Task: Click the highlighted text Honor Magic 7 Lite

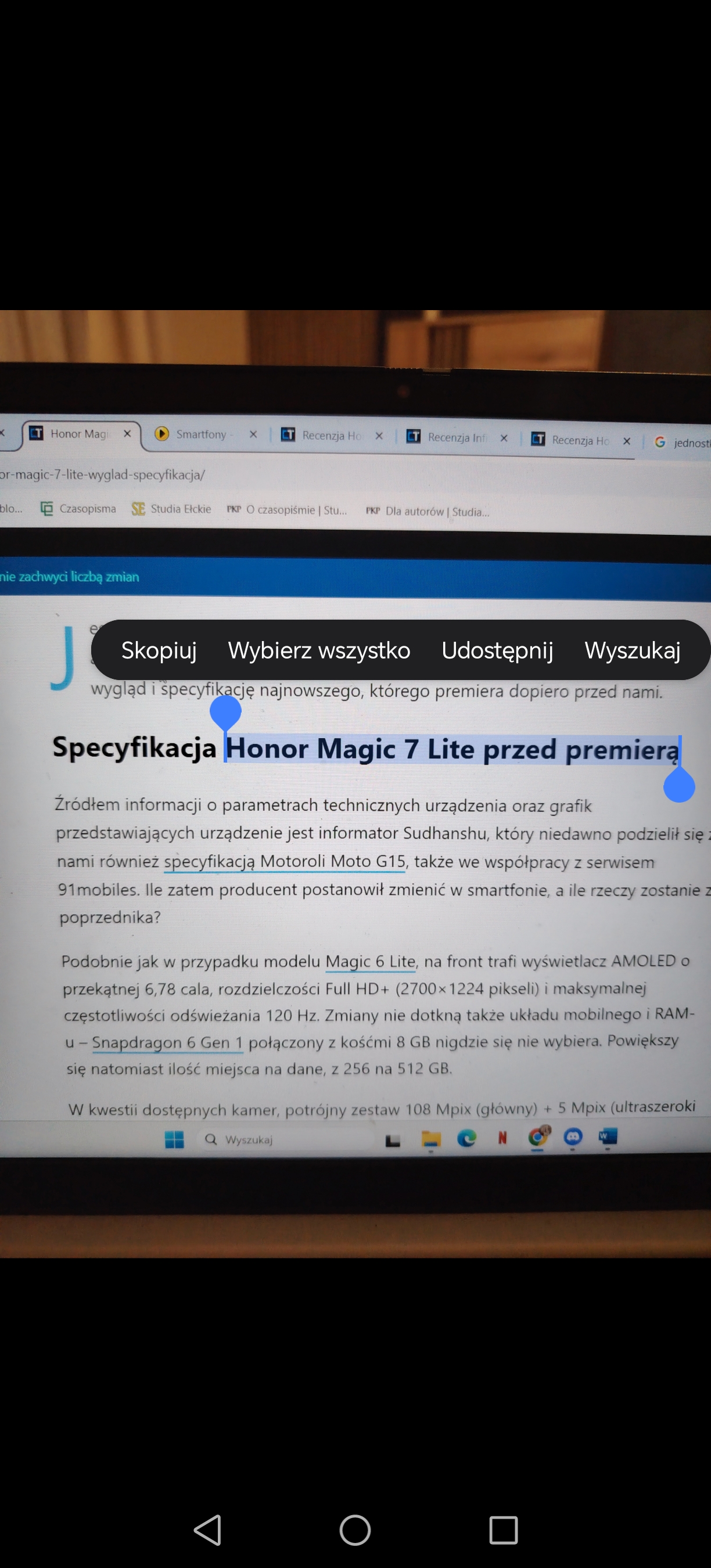Action: click(350, 749)
